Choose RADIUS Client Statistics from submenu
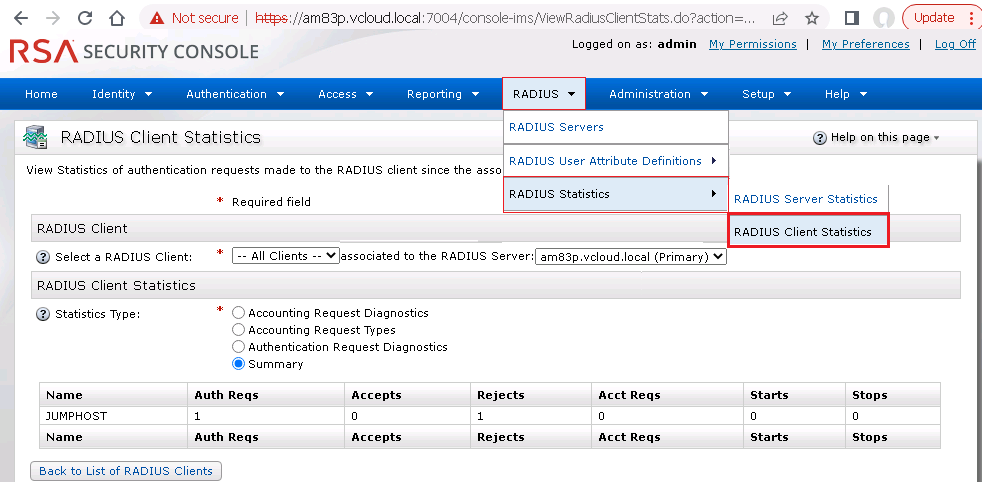Screen dimensions: 982x482 [x=802, y=232]
